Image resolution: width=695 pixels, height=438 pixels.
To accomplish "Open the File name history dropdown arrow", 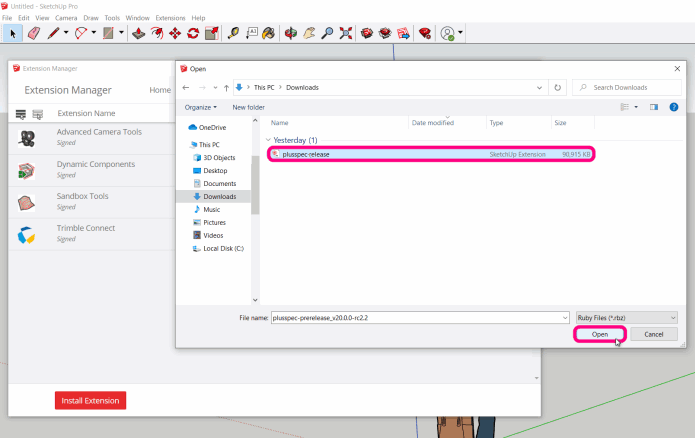I will pos(565,317).
